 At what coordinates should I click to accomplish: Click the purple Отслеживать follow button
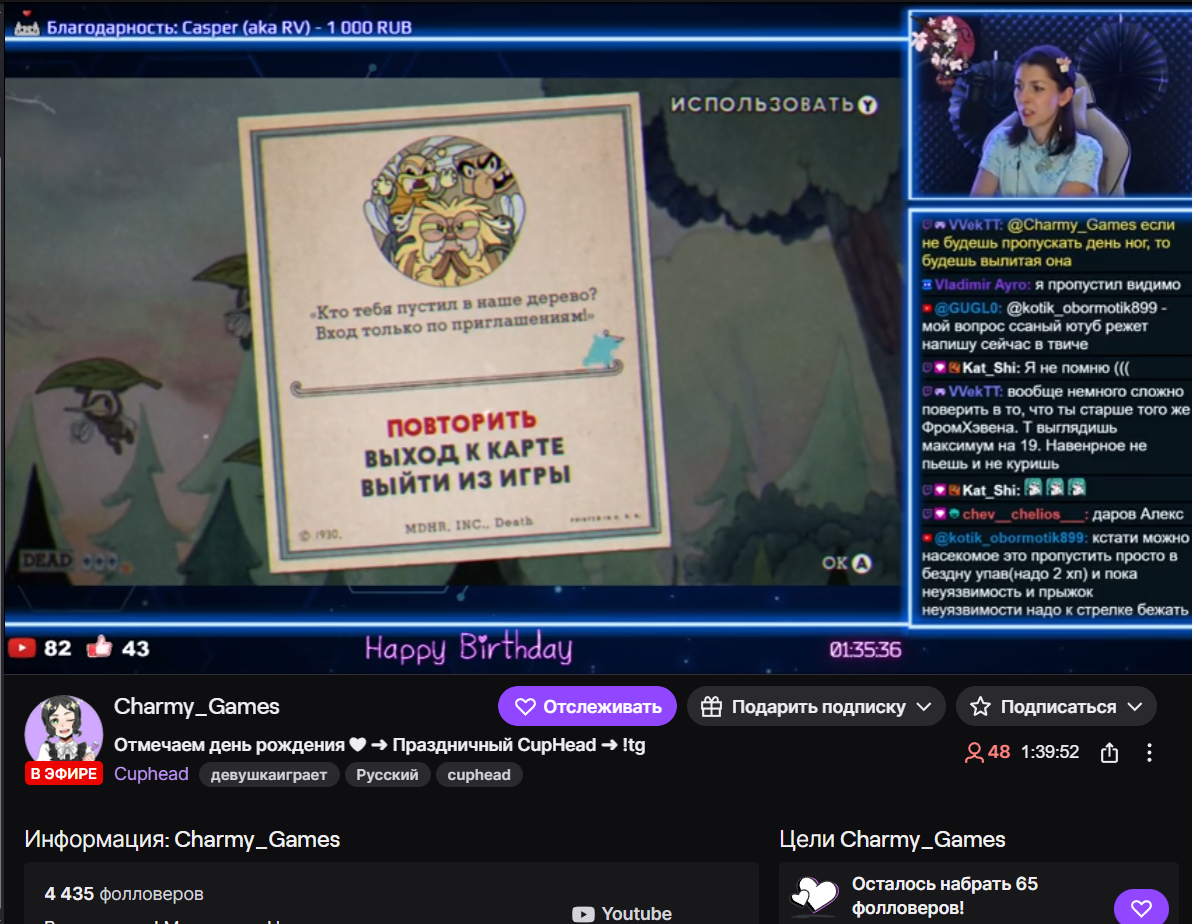587,706
